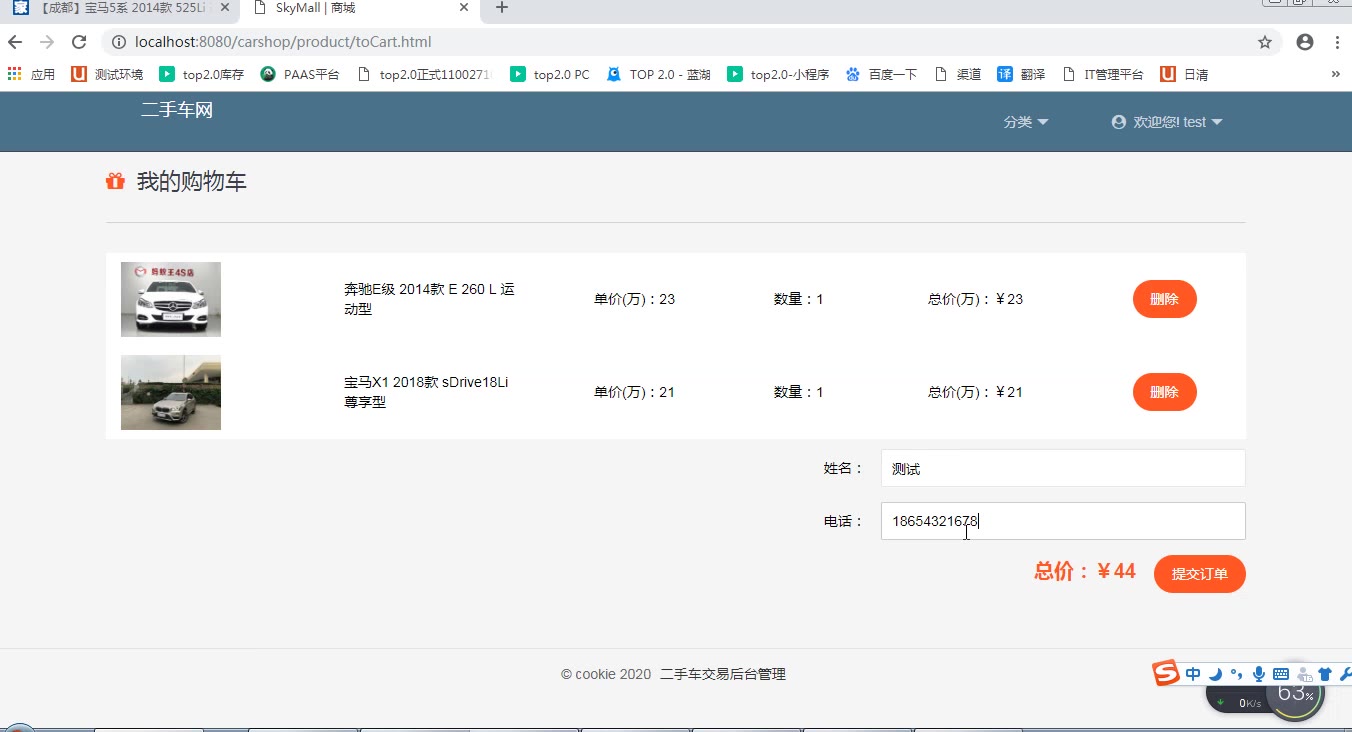Click the 电话 input field
Screen dimensions: 1352x732
coord(1063,521)
